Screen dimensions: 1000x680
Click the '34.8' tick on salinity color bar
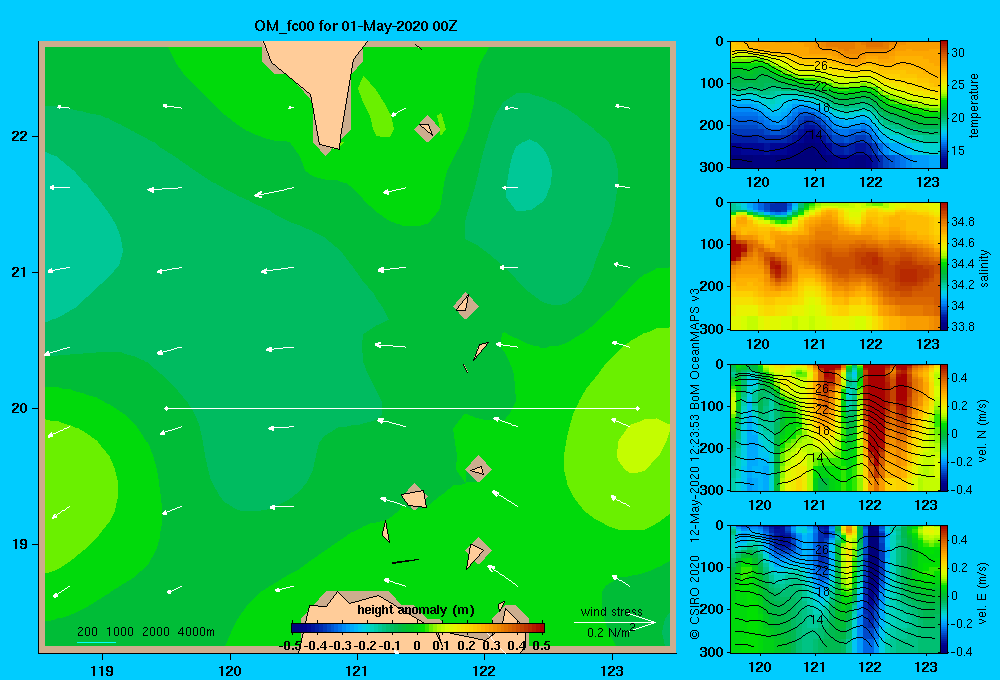click(962, 221)
